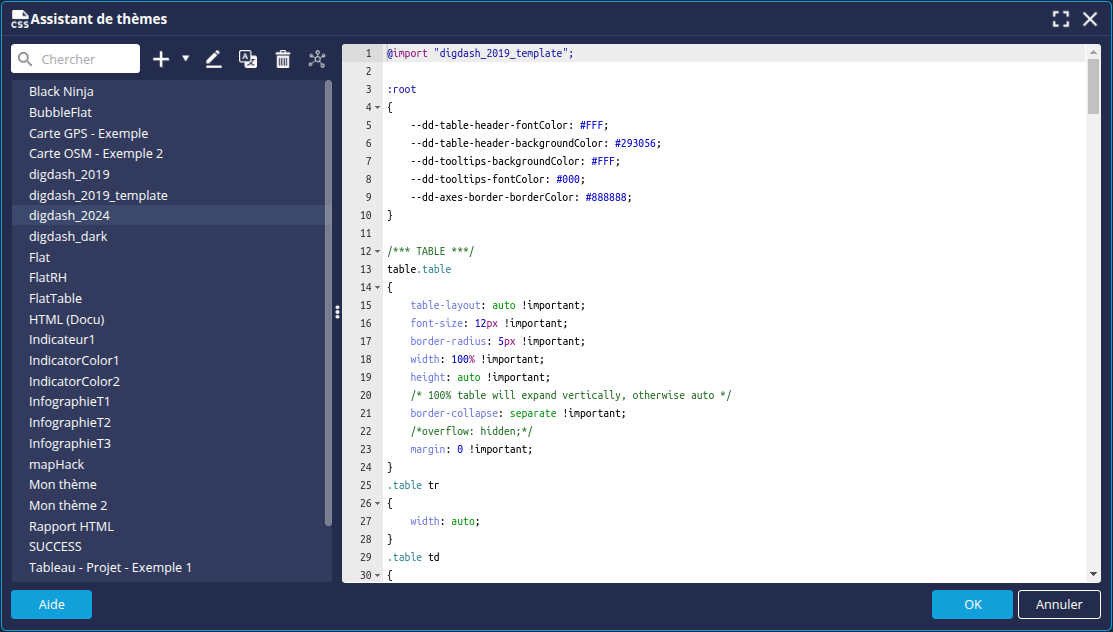Click the translate theme icon
1113x632 pixels.
coord(248,59)
